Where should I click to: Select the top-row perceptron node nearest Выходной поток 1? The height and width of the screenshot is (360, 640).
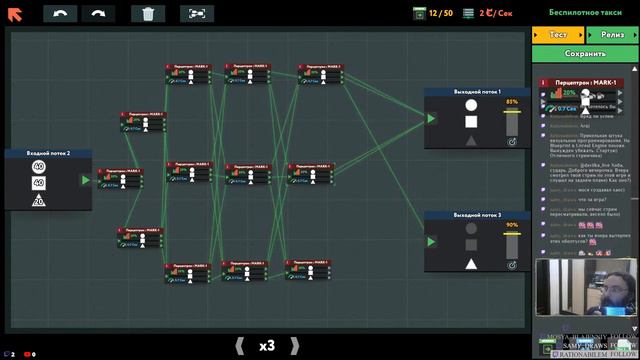click(321, 74)
